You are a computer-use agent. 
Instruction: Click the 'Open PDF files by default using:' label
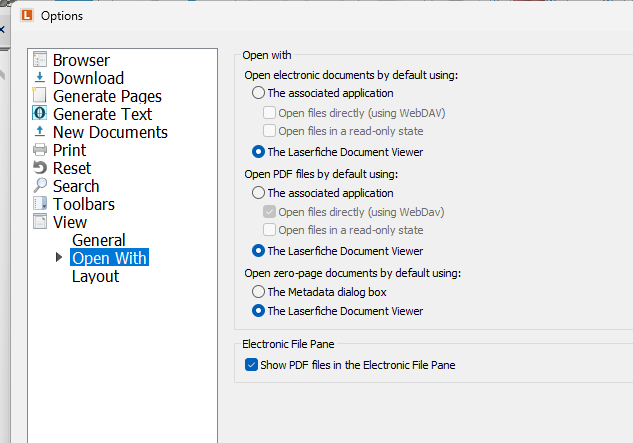[321, 174]
